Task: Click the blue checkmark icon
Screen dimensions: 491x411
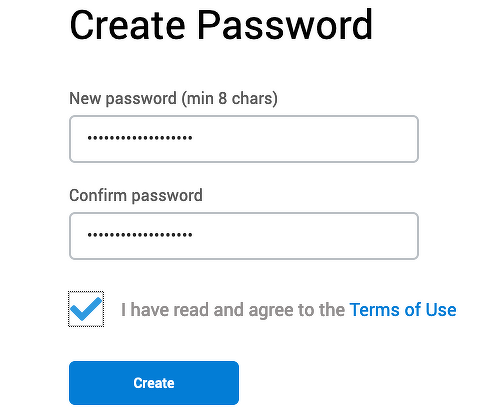Action: 86,309
